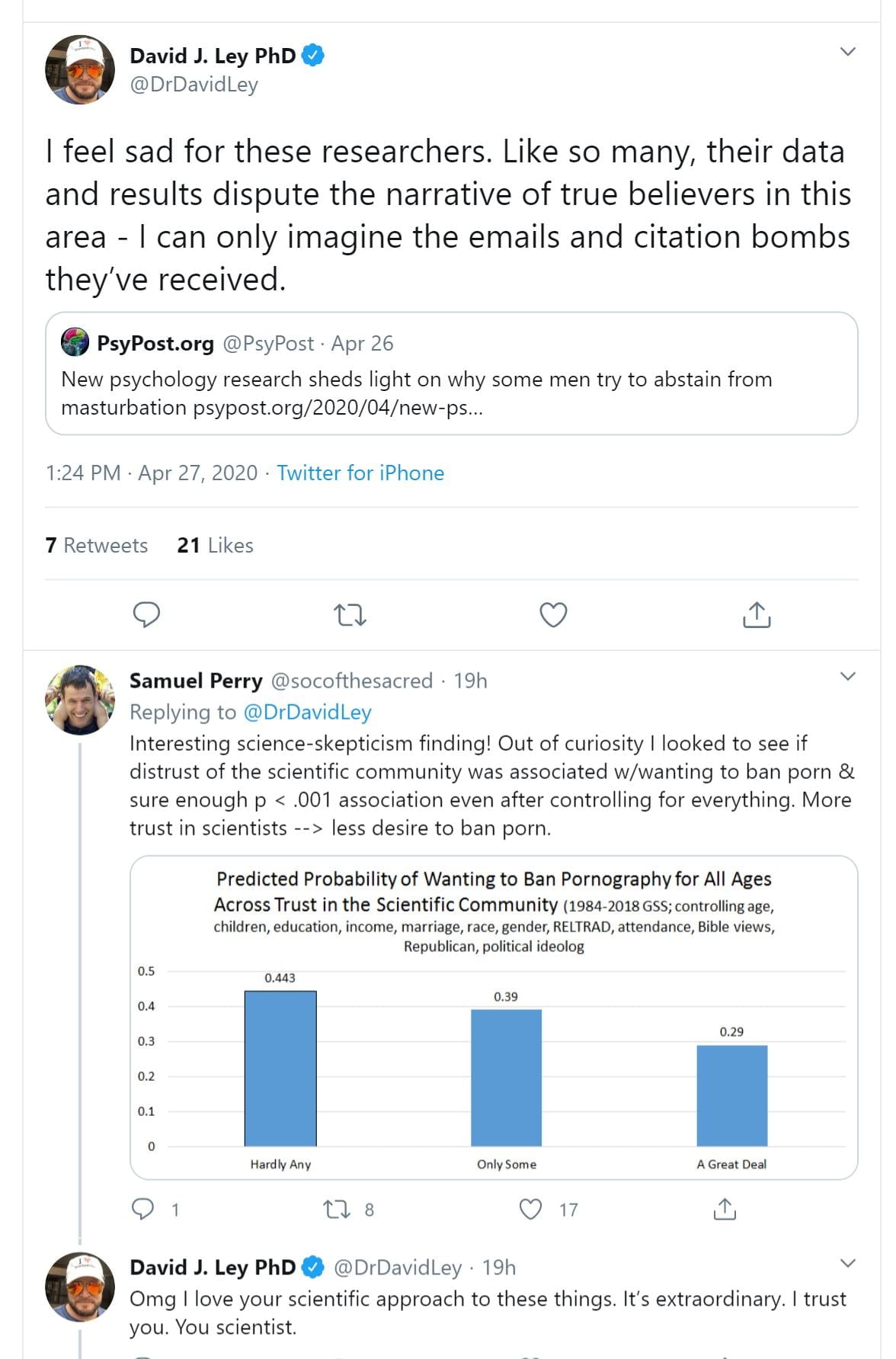Open the Twitter for iPhone link
The image size is (896, 1359).
coord(360,473)
